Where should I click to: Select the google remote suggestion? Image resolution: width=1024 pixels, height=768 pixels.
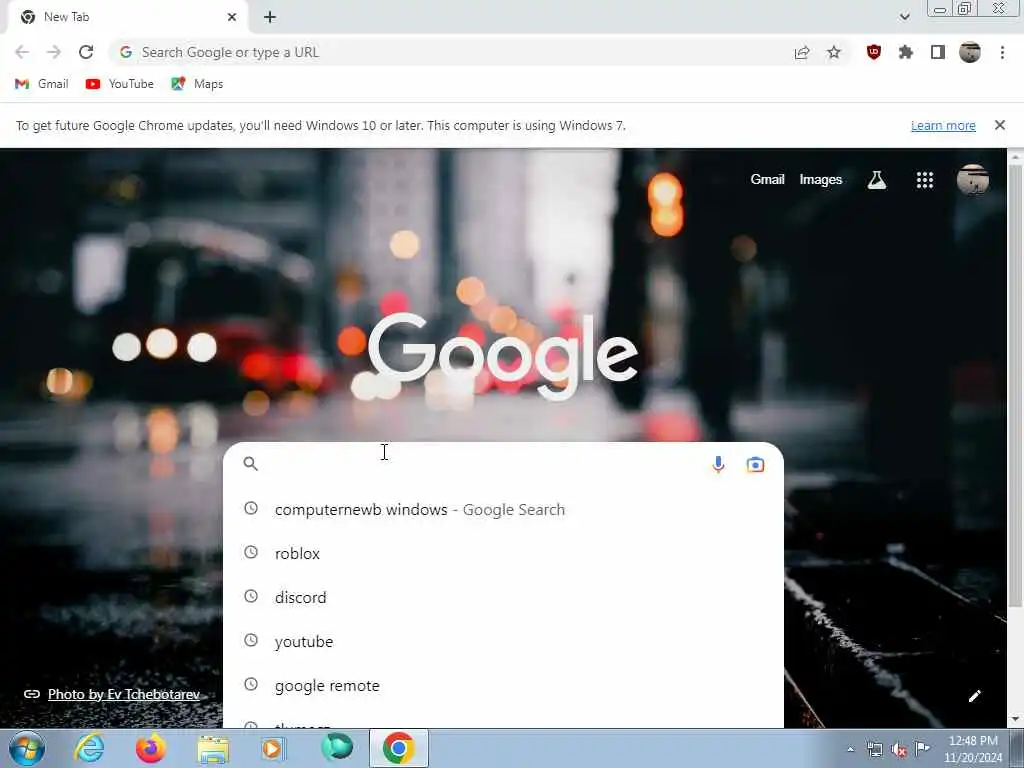[x=503, y=685]
